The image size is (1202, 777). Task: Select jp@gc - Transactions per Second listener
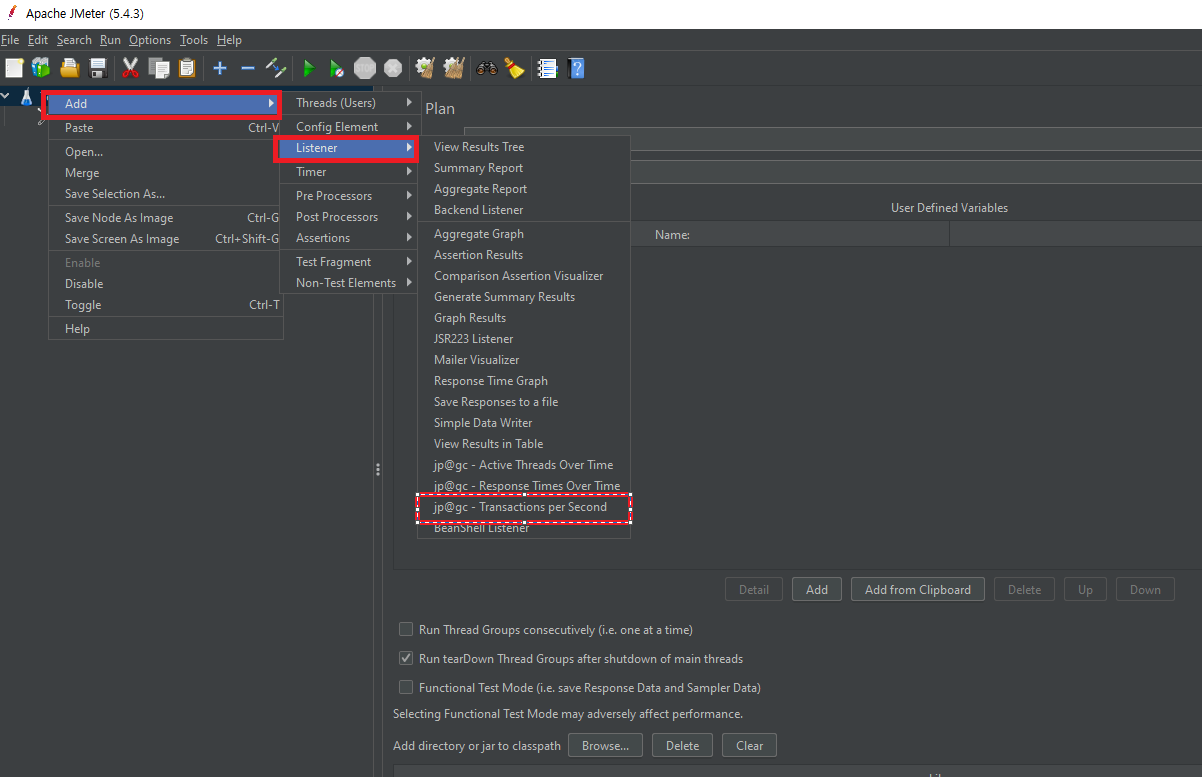point(524,507)
